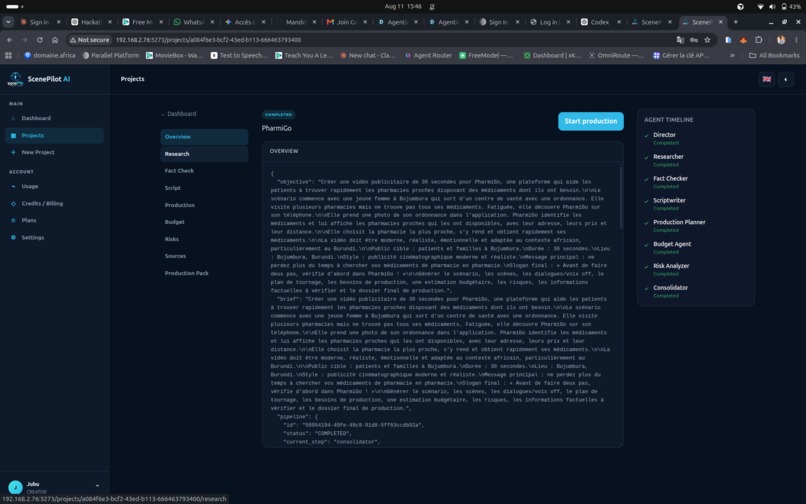The width and height of the screenshot is (806, 504).
Task: Open the Parallel Platform bookmark
Action: (x=111, y=56)
